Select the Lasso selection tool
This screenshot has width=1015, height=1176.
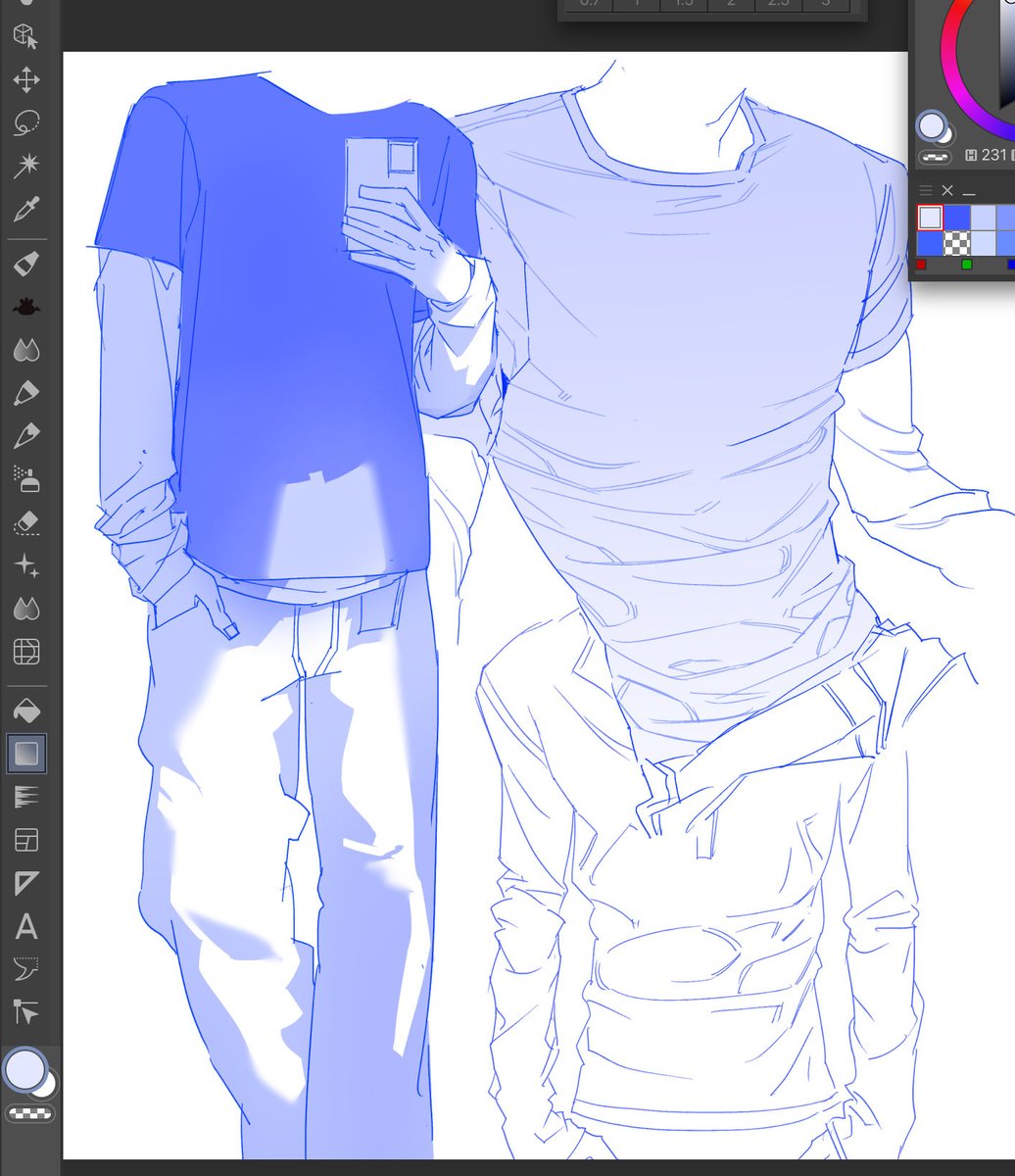(x=25, y=123)
